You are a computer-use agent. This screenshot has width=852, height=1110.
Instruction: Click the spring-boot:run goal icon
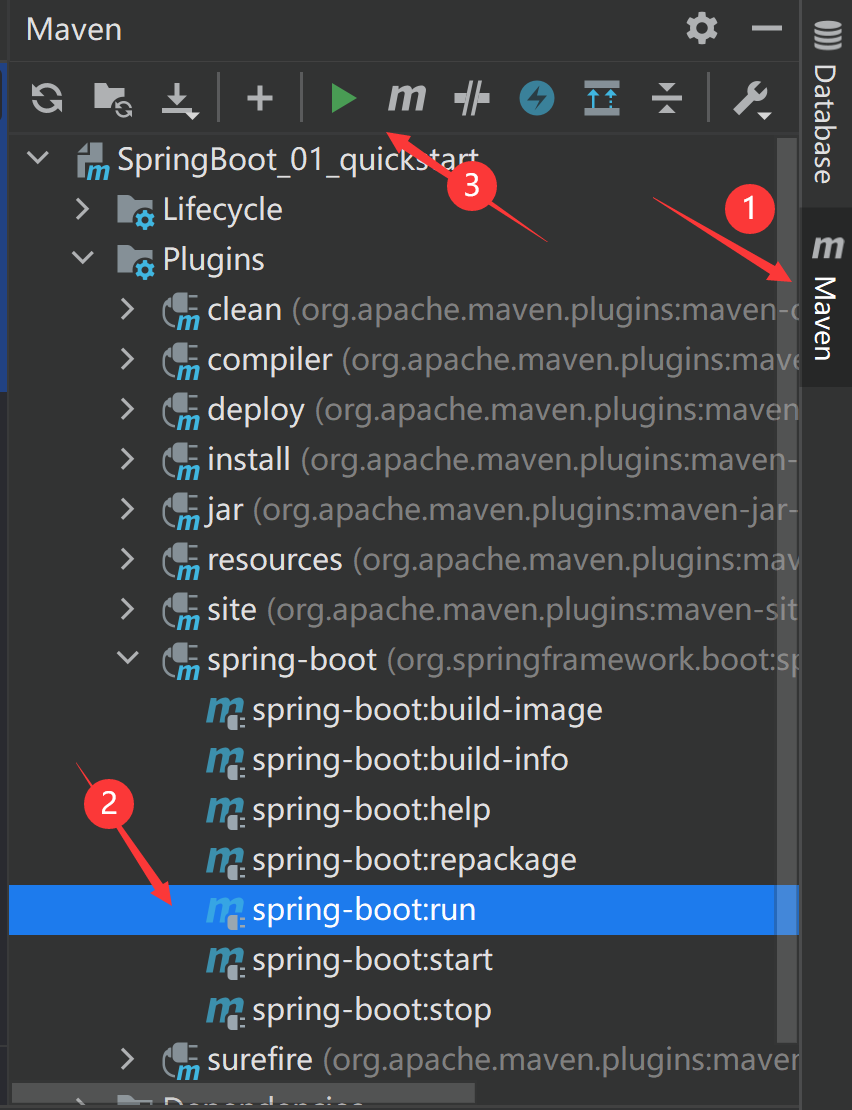pos(226,912)
